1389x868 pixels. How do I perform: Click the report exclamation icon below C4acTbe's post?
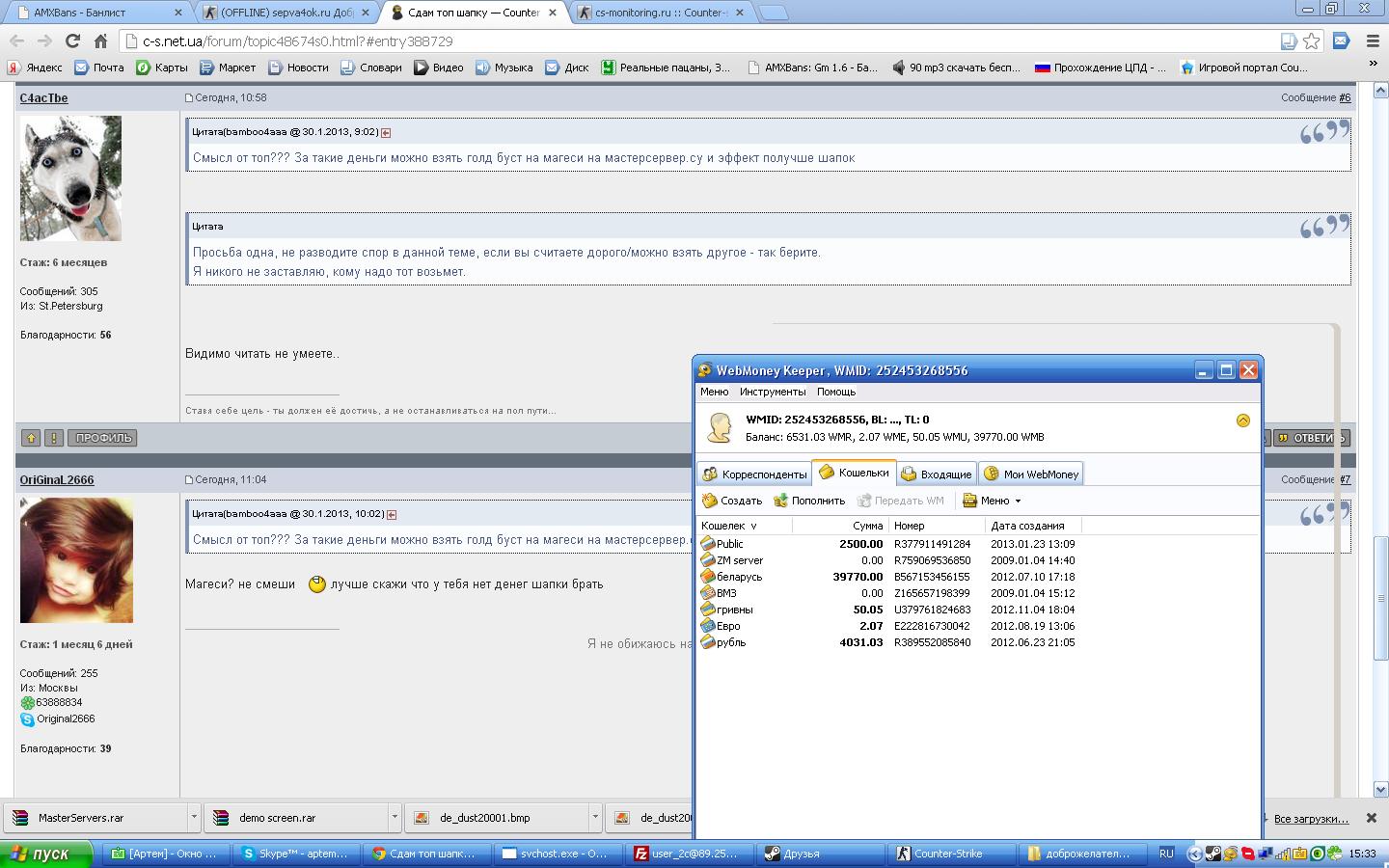point(54,438)
